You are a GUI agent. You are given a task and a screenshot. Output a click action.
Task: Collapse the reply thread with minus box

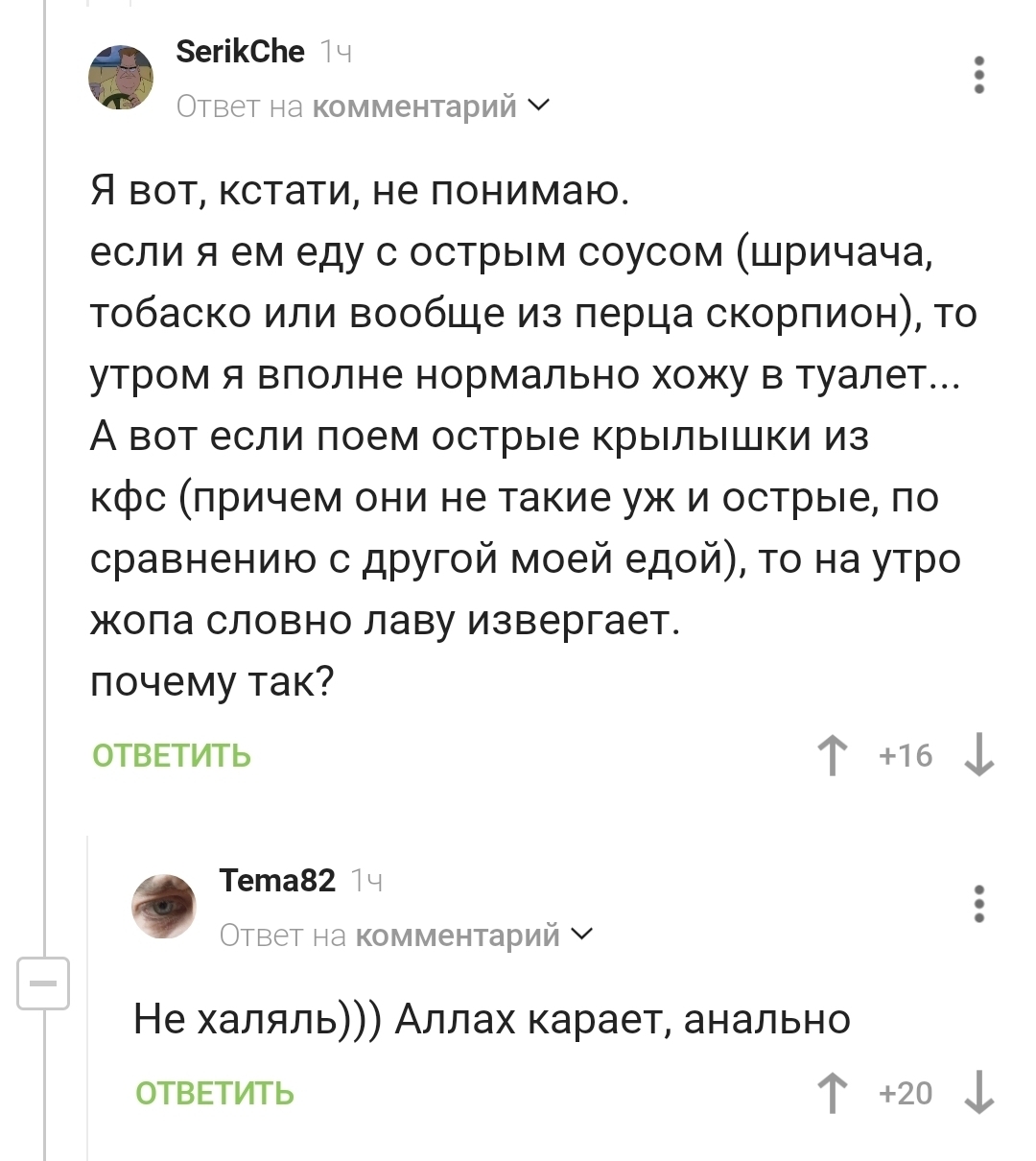(43, 983)
